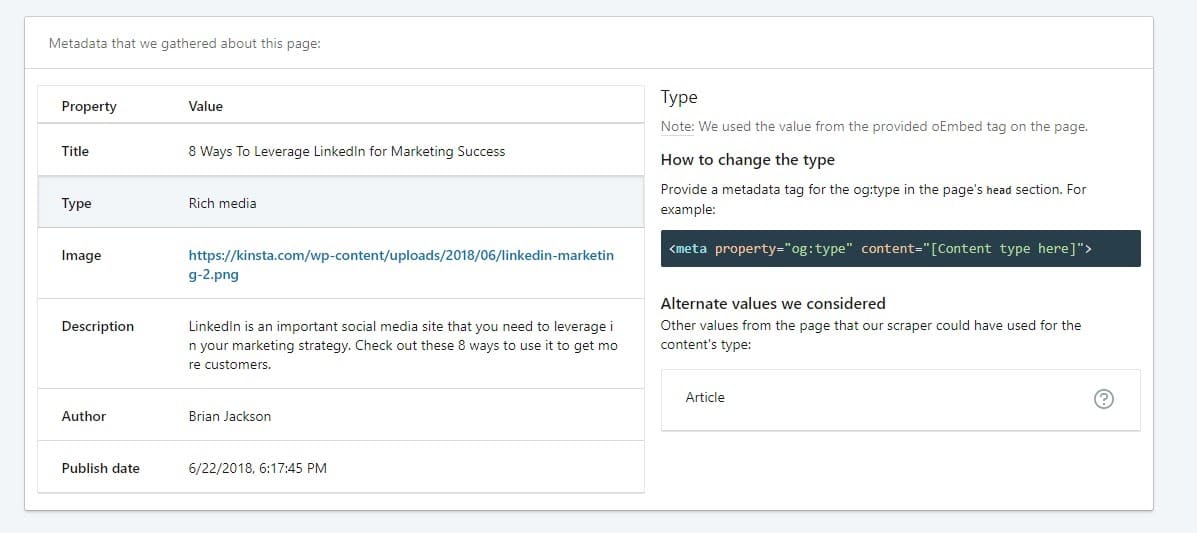Image resolution: width=1197 pixels, height=533 pixels.
Task: Select the Description property label
Action: tap(97, 326)
